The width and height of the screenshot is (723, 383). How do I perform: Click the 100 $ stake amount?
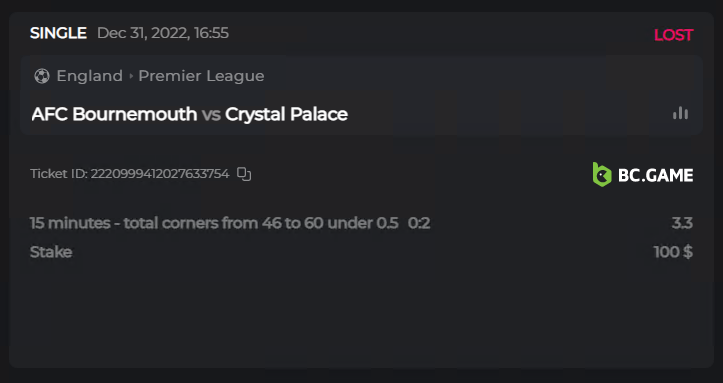click(x=673, y=252)
